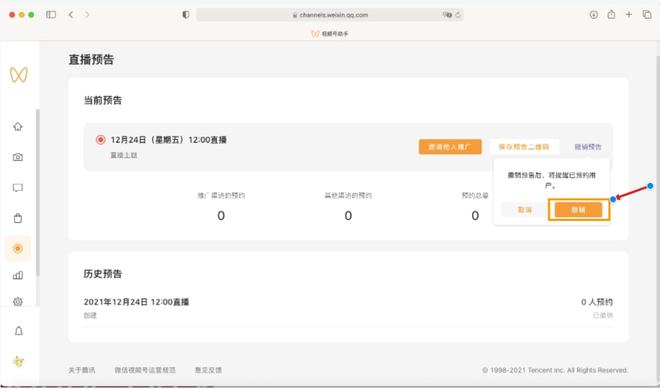Viewport: 660px width, 389px height.
Task: Click the 保存预告二维码 button
Action: pyautogui.click(x=524, y=147)
